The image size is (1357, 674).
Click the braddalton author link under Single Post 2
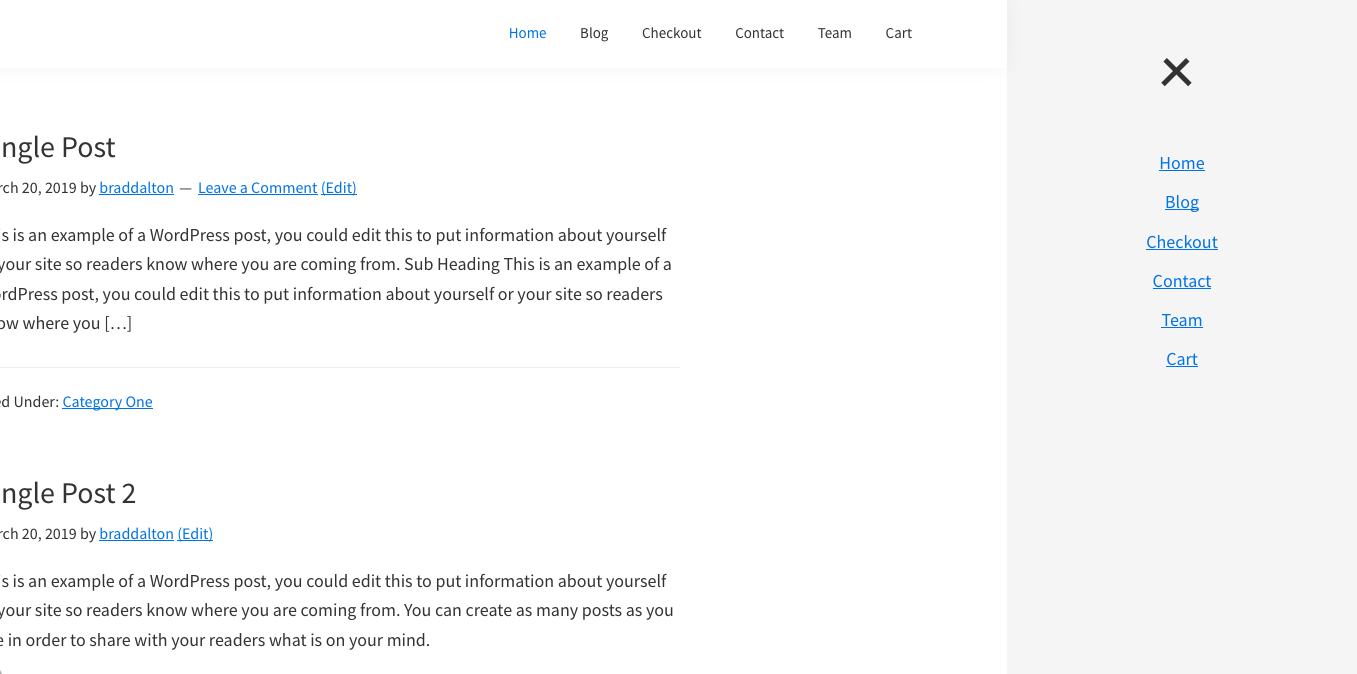[136, 534]
